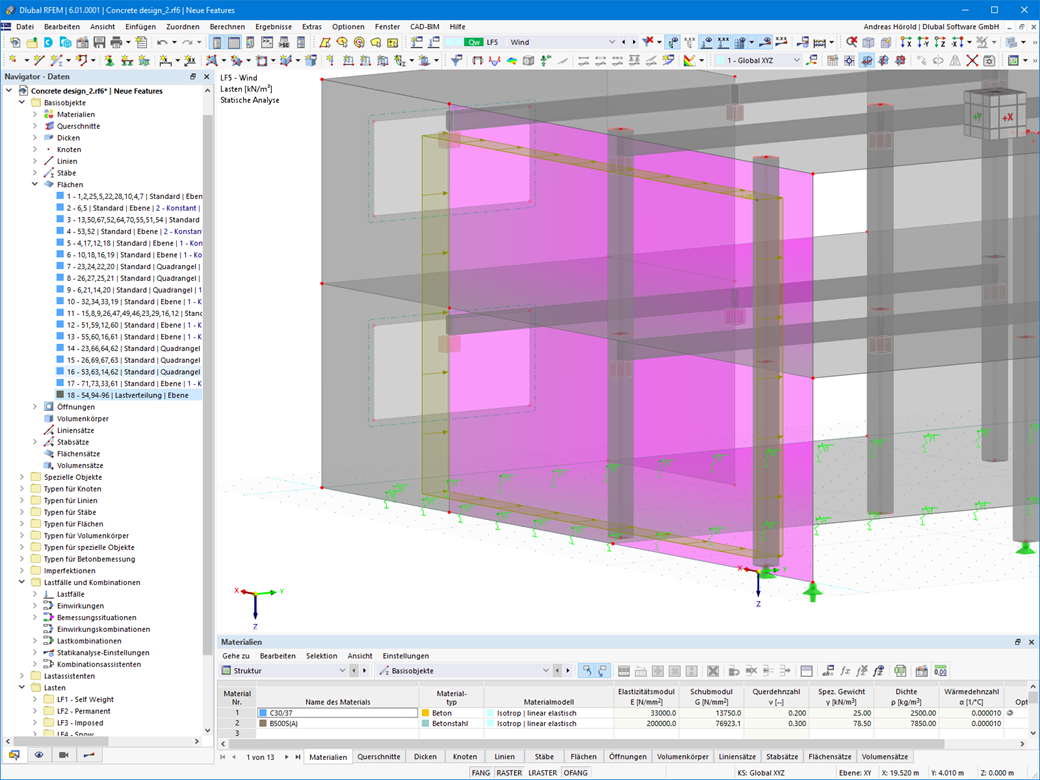The image size is (1040, 780).
Task: Toggle FANG snap in status bar
Action: click(481, 773)
